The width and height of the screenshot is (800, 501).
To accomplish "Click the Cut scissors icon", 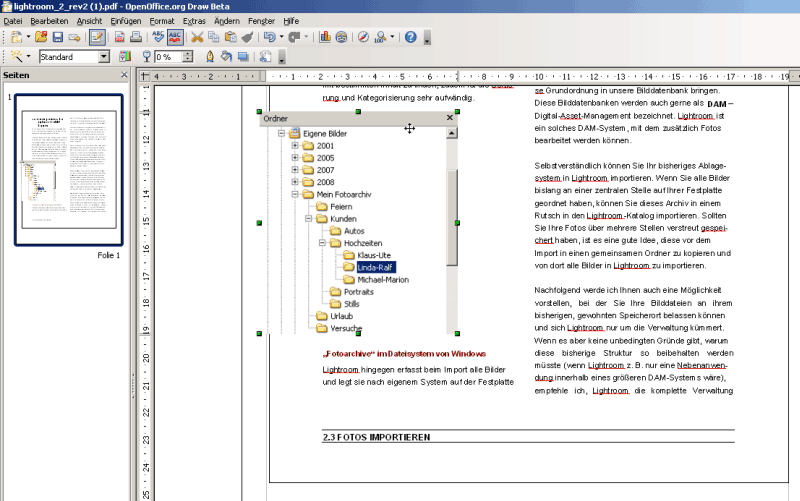I will pos(197,37).
